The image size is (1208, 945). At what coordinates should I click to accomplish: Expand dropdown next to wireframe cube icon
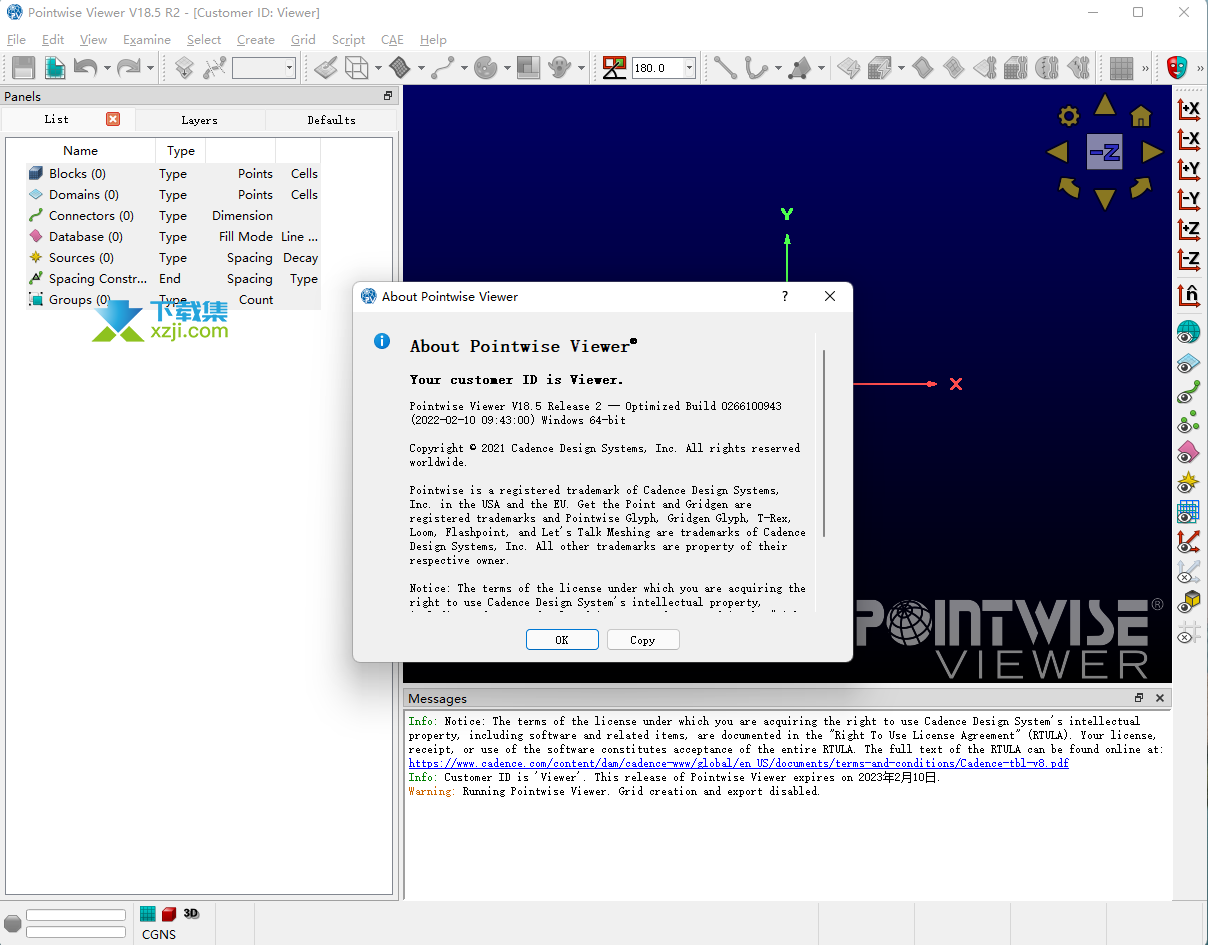click(378, 69)
